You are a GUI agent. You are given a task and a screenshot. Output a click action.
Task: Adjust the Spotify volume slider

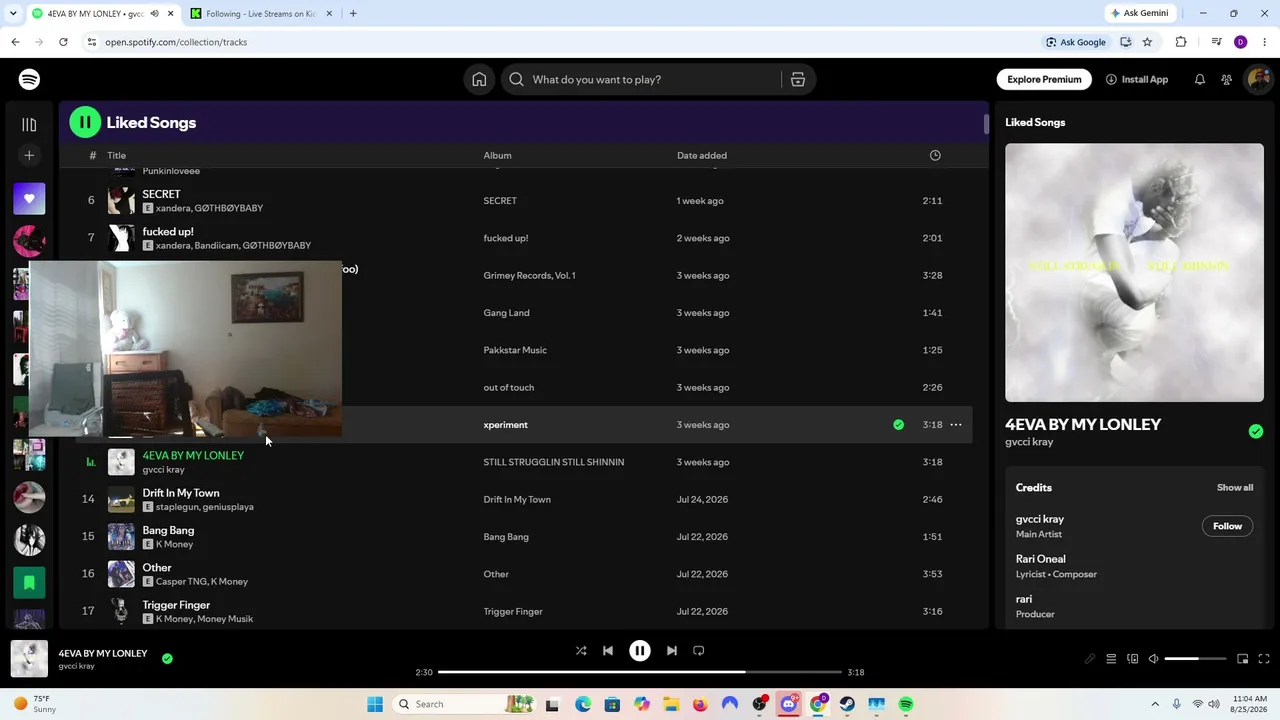(1195, 659)
